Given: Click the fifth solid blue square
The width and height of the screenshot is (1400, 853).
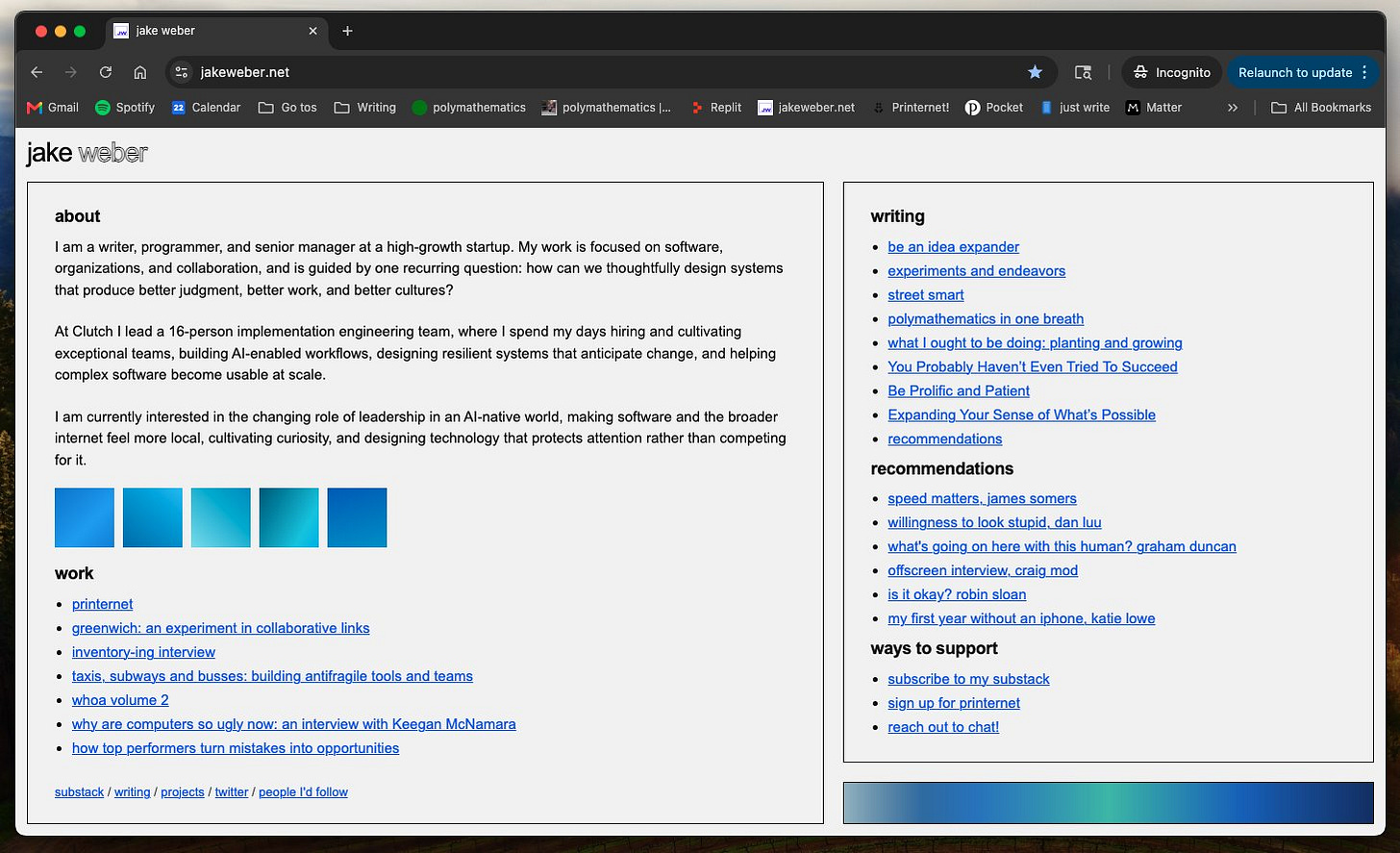Looking at the screenshot, I should (x=357, y=517).
